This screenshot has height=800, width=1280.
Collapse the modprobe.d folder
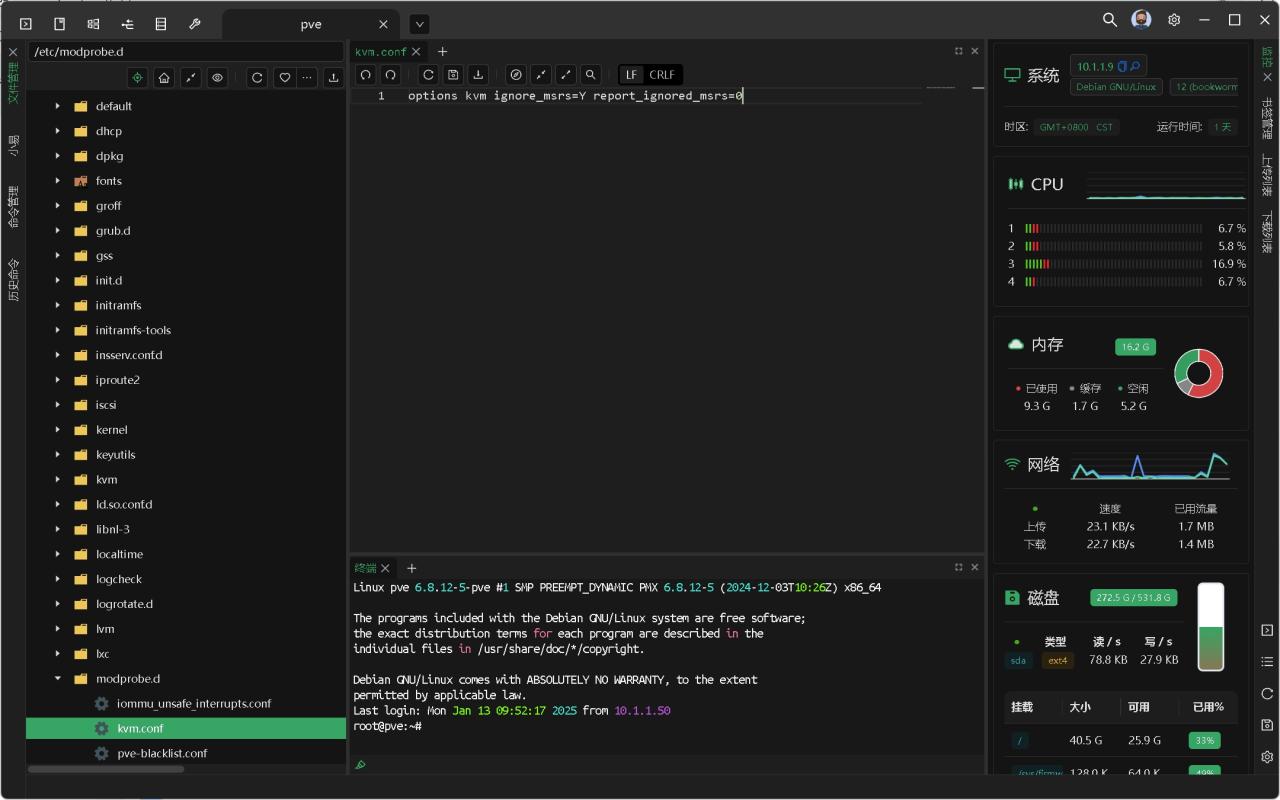pos(57,679)
